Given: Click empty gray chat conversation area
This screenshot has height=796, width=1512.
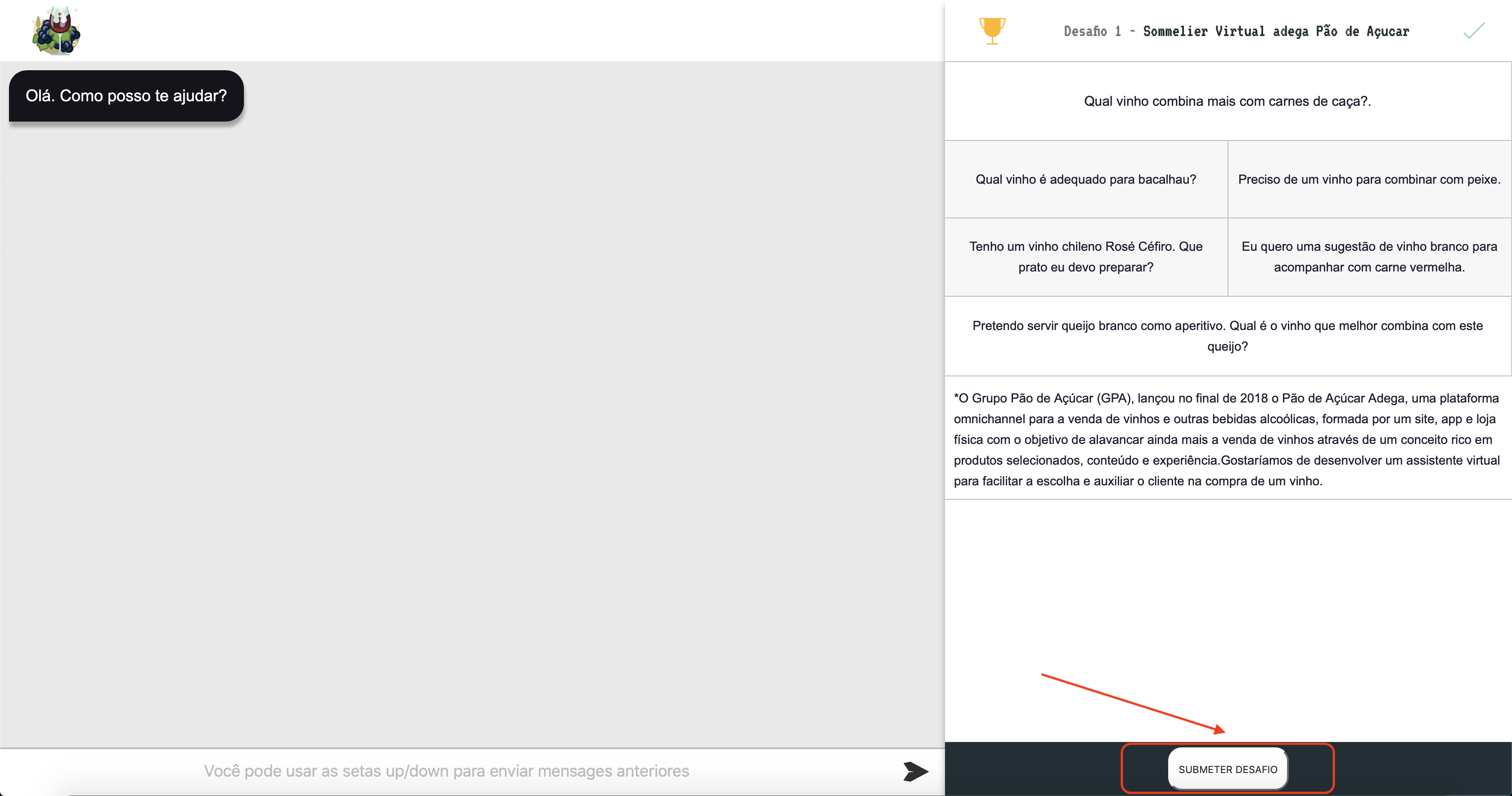Looking at the screenshot, I should pyautogui.click(x=469, y=411).
